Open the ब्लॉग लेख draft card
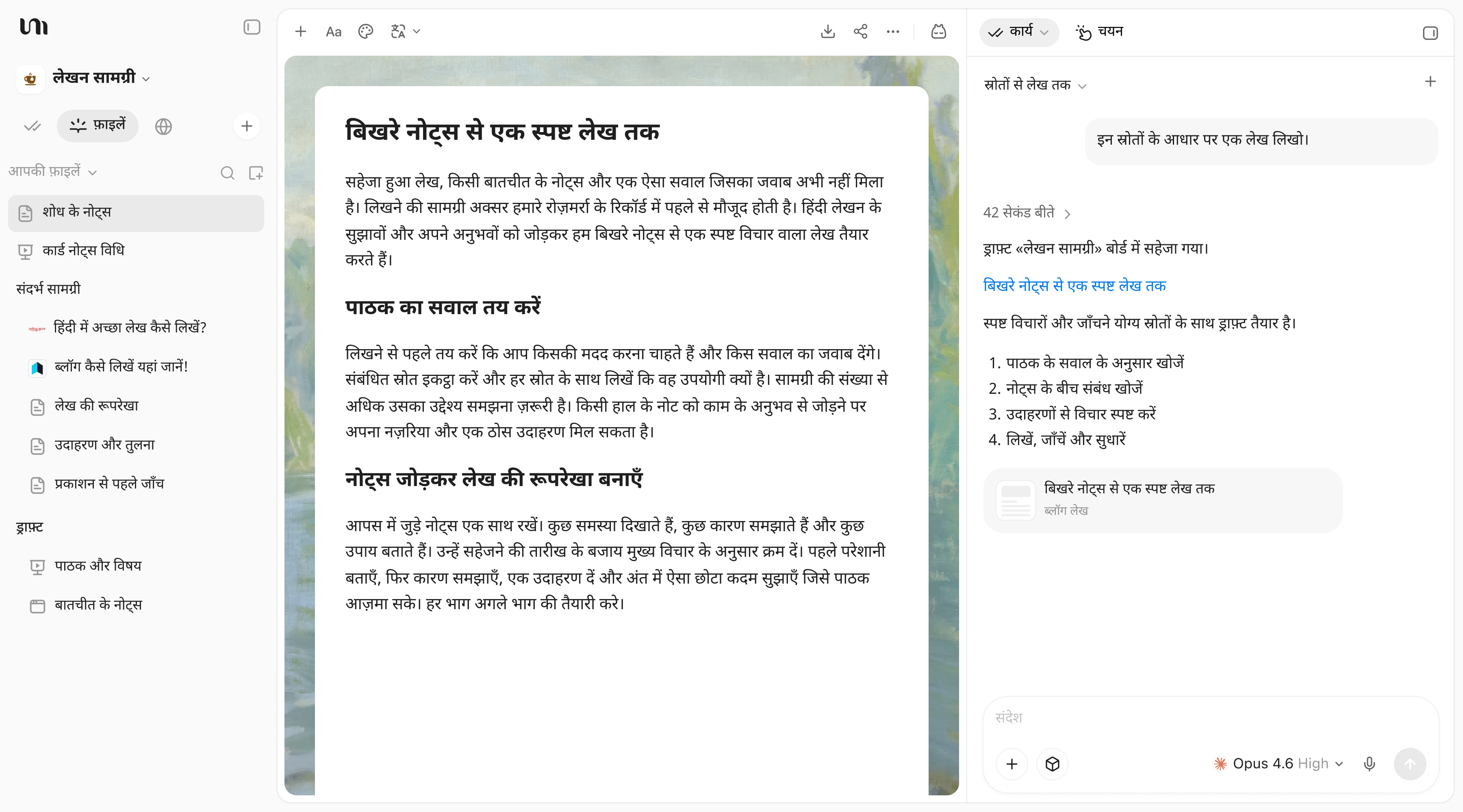Image resolution: width=1463 pixels, height=812 pixels. click(x=1163, y=500)
